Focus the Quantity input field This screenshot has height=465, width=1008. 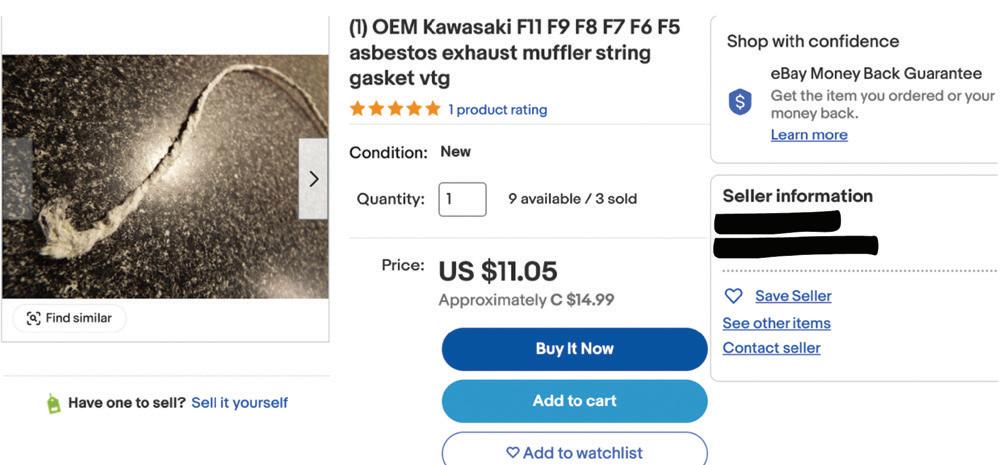(x=462, y=199)
